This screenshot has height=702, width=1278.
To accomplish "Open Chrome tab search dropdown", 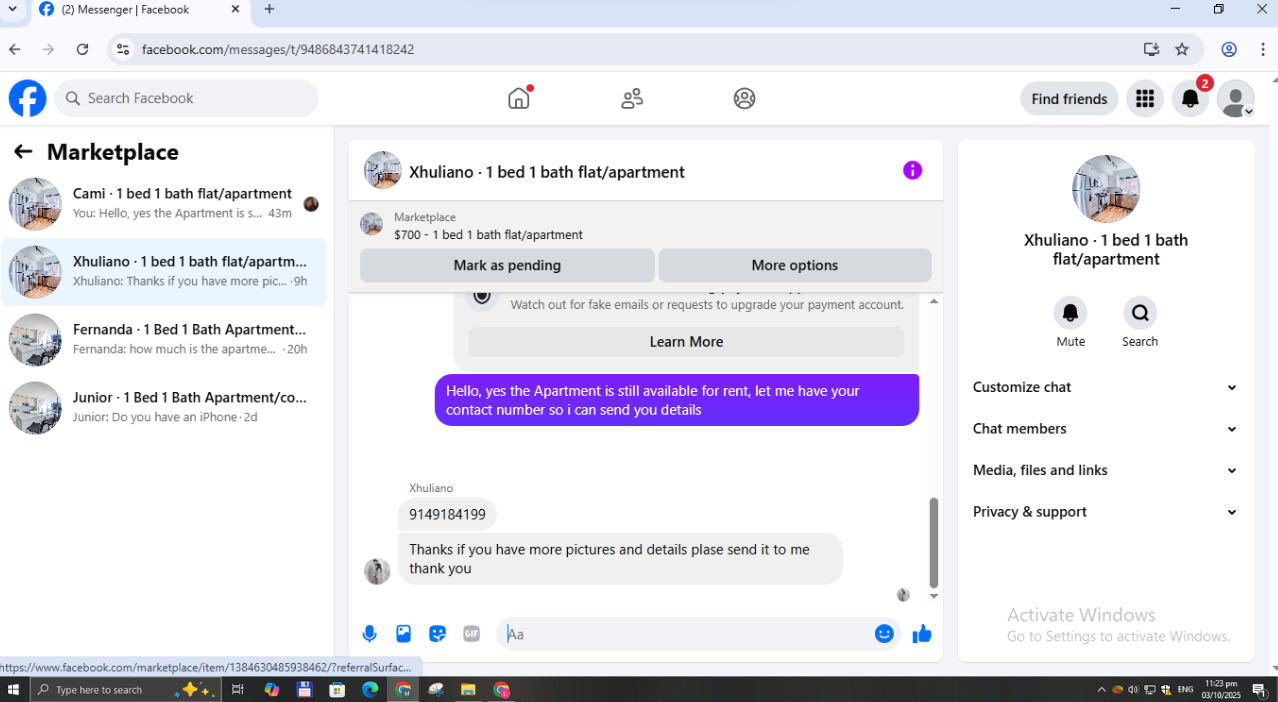I will click(12, 10).
